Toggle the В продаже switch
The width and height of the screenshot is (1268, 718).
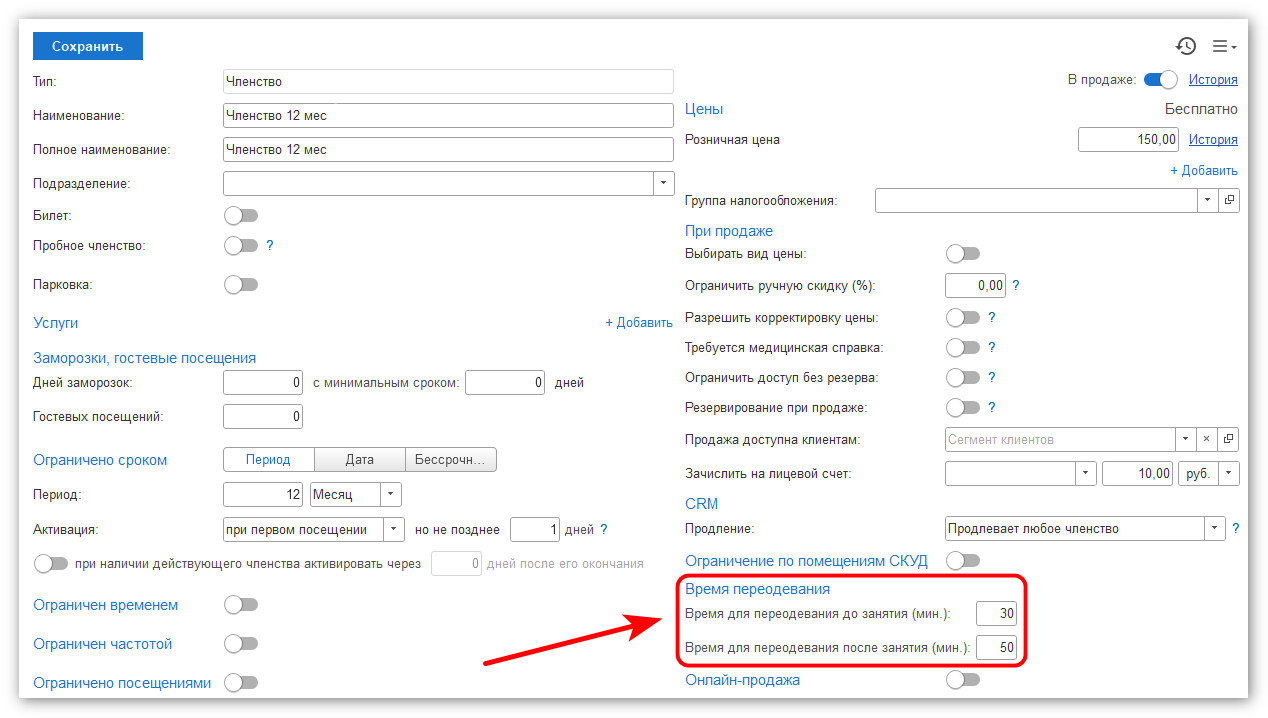1161,80
